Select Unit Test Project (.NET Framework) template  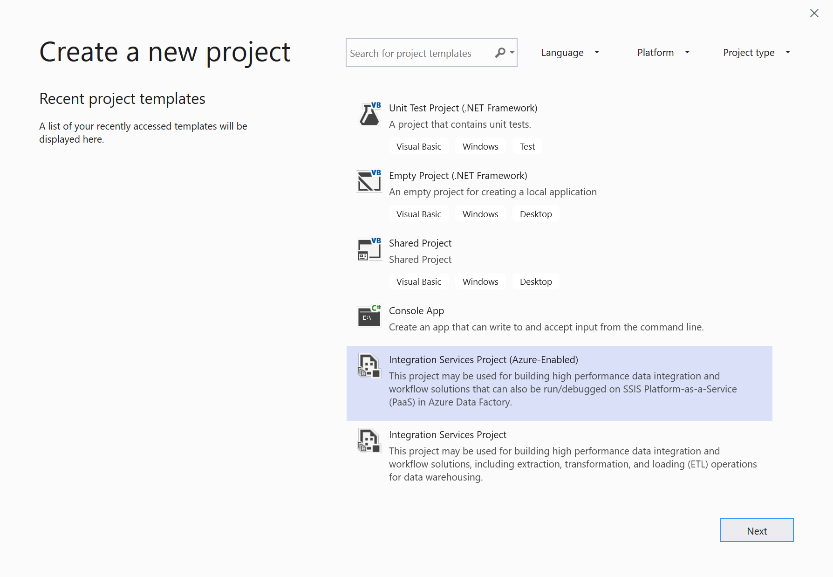point(463,108)
